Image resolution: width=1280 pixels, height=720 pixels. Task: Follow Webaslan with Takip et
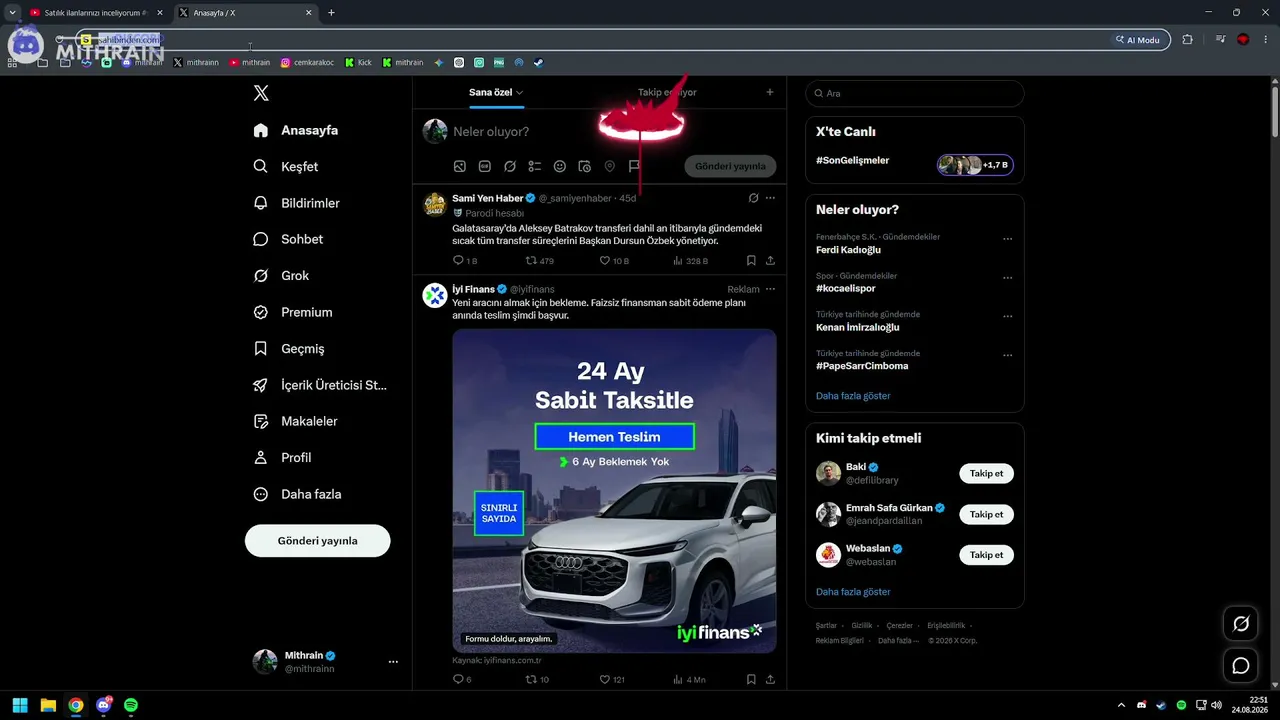click(x=986, y=555)
